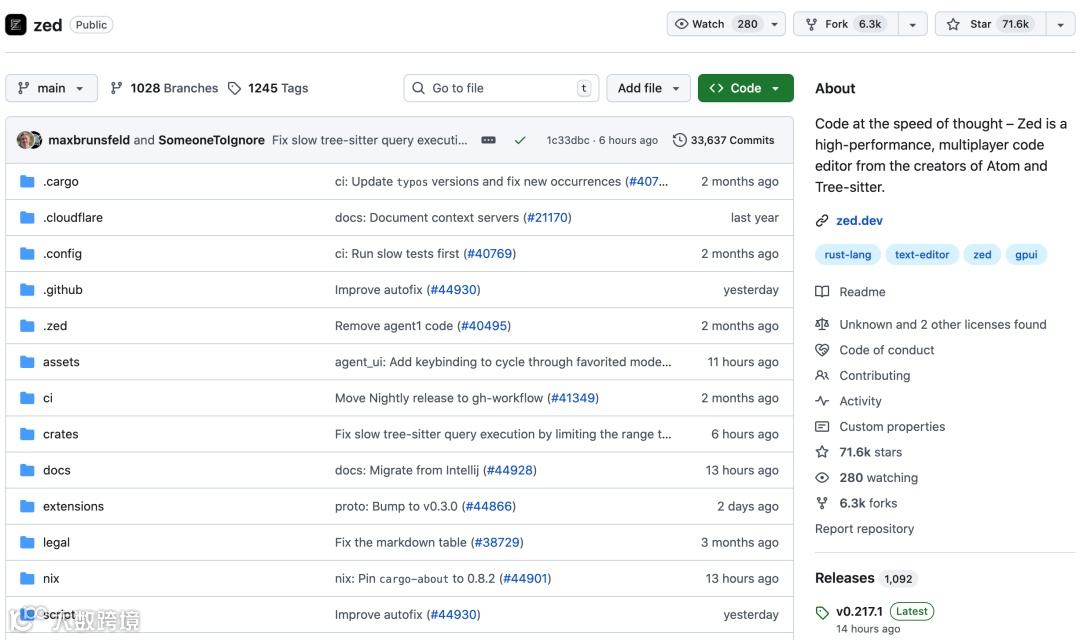Open the Activity section link
Screen dimensions: 1080x640
pos(860,401)
